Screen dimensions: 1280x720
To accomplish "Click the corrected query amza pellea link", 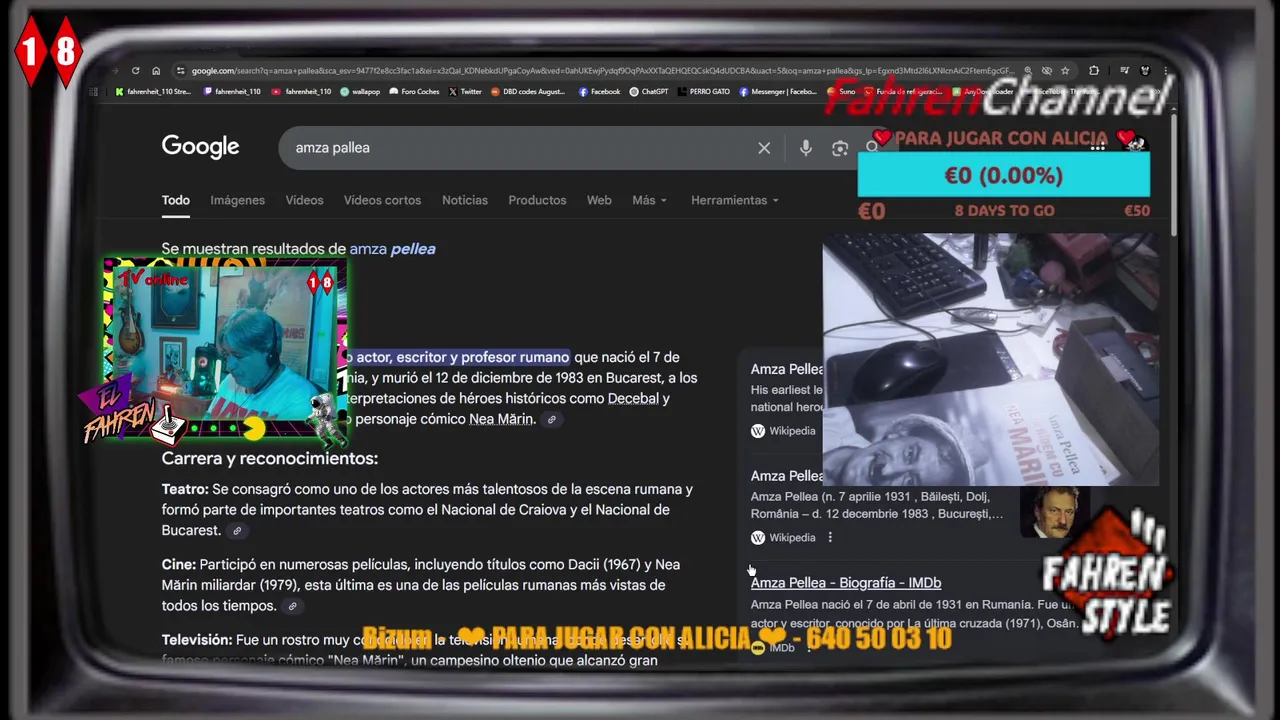I will pyautogui.click(x=392, y=249).
